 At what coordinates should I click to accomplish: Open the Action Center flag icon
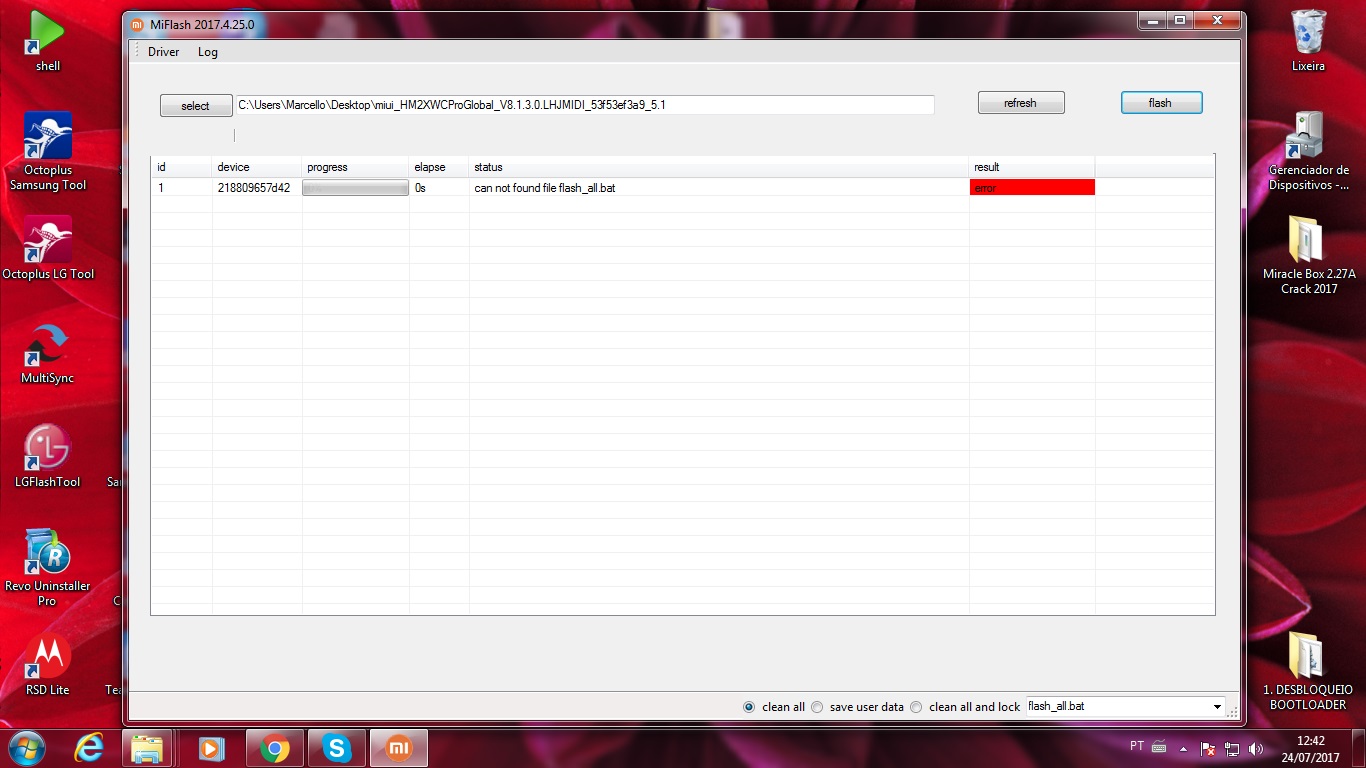pyautogui.click(x=1207, y=748)
